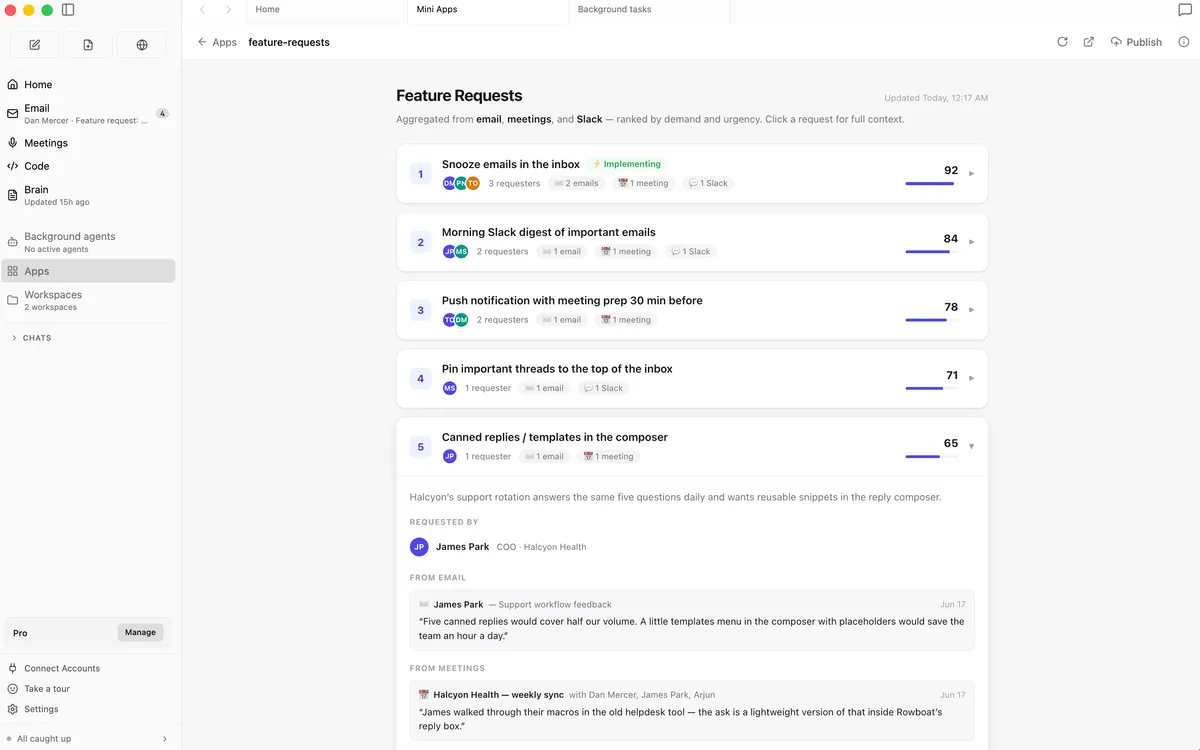Click the '3 requesters' avatars group
This screenshot has width=1200, height=750.
click(462, 183)
